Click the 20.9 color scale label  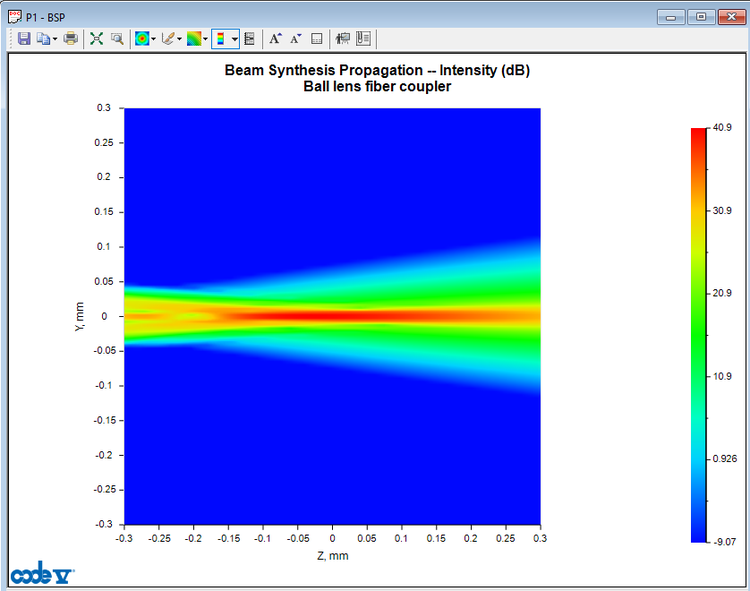pos(722,293)
